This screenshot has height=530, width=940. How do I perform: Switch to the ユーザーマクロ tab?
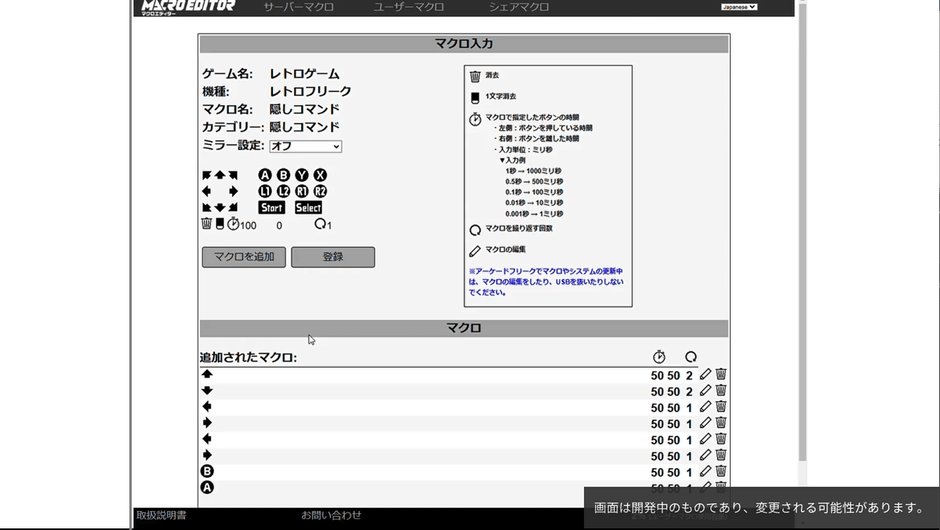(x=409, y=7)
